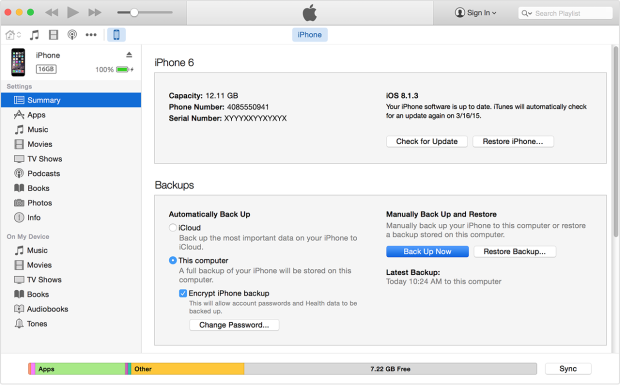The height and width of the screenshot is (385, 620).
Task: Click the Sync button
Action: tap(568, 368)
